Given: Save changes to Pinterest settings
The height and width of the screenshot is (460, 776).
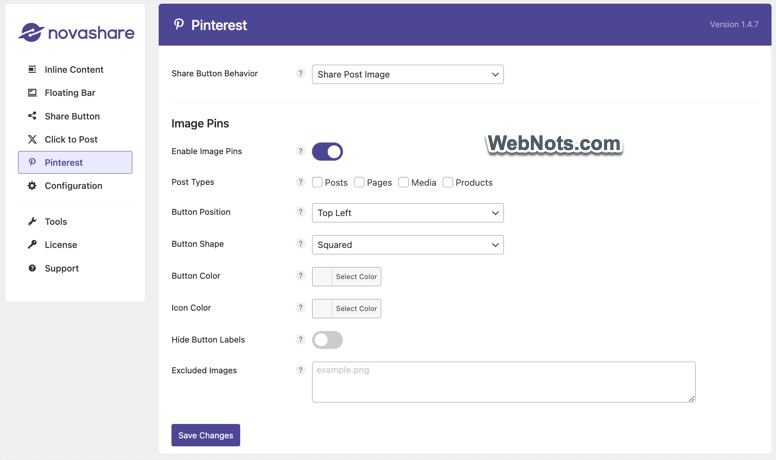Looking at the screenshot, I should point(205,435).
